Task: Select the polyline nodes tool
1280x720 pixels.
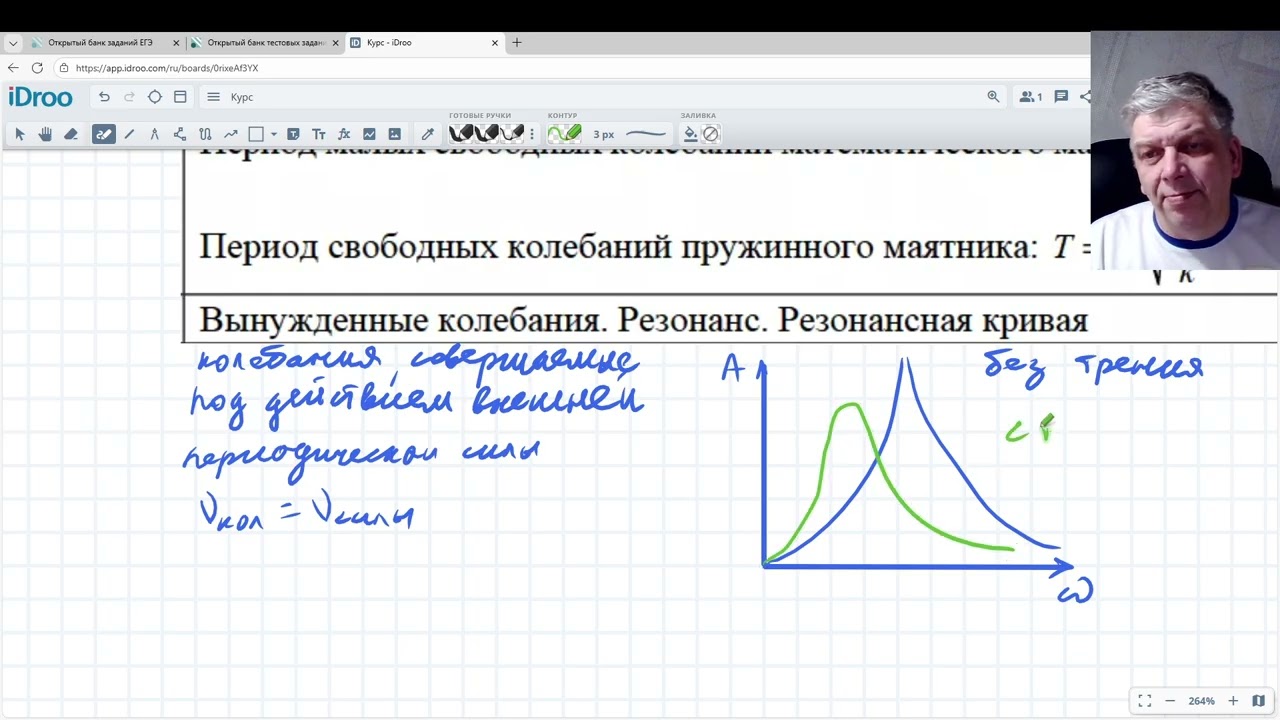Action: tap(180, 134)
